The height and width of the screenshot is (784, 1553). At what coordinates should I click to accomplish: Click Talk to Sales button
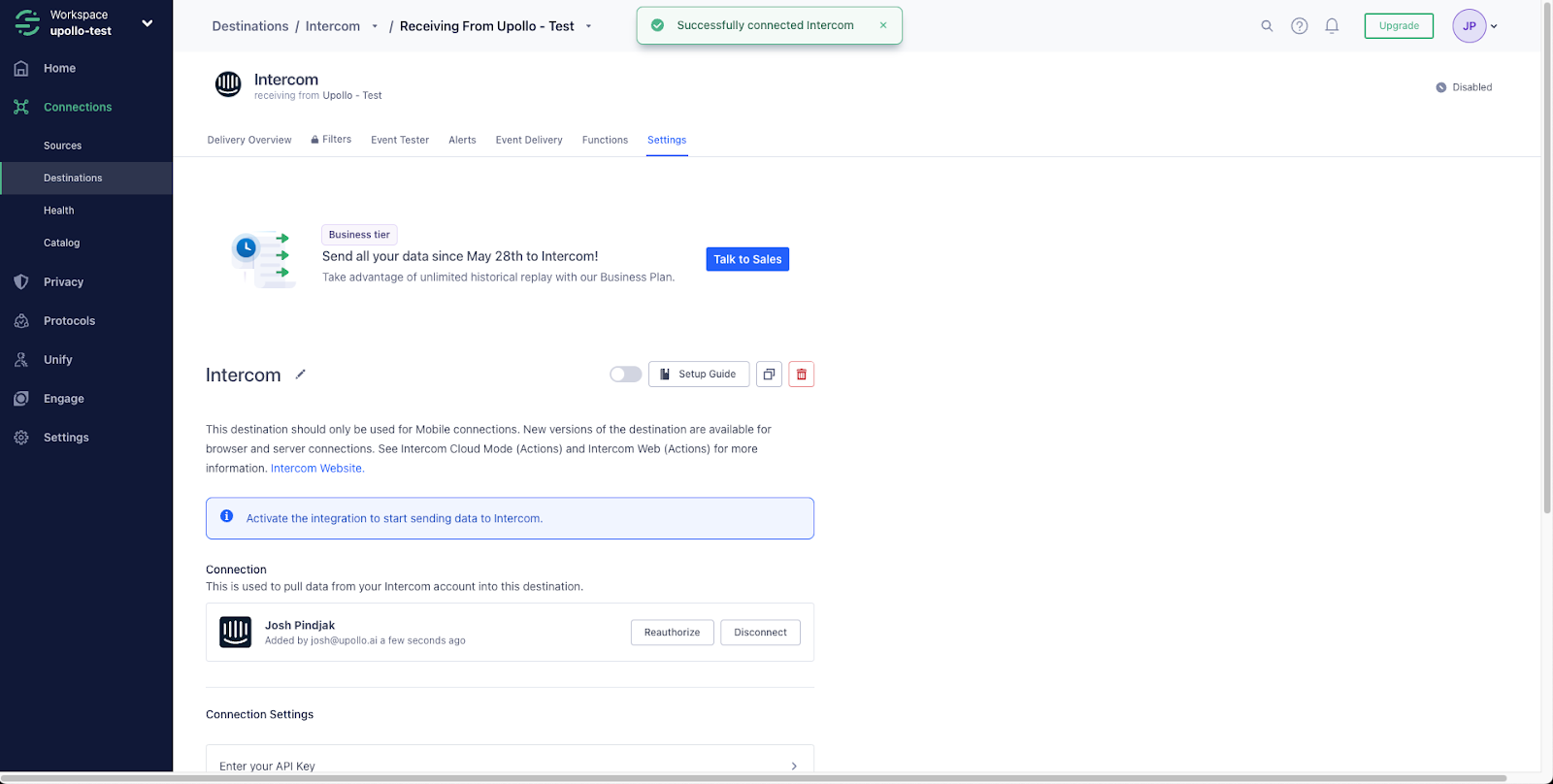[747, 259]
